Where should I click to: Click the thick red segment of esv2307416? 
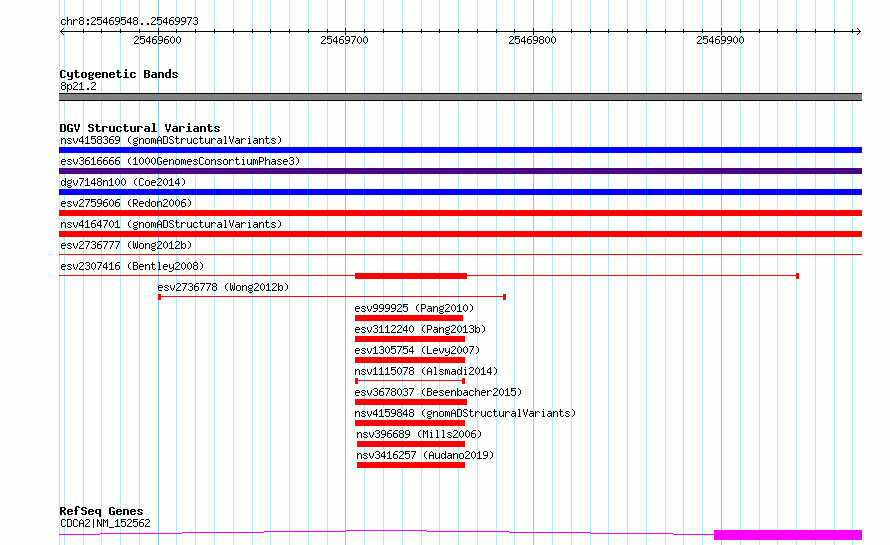411,276
